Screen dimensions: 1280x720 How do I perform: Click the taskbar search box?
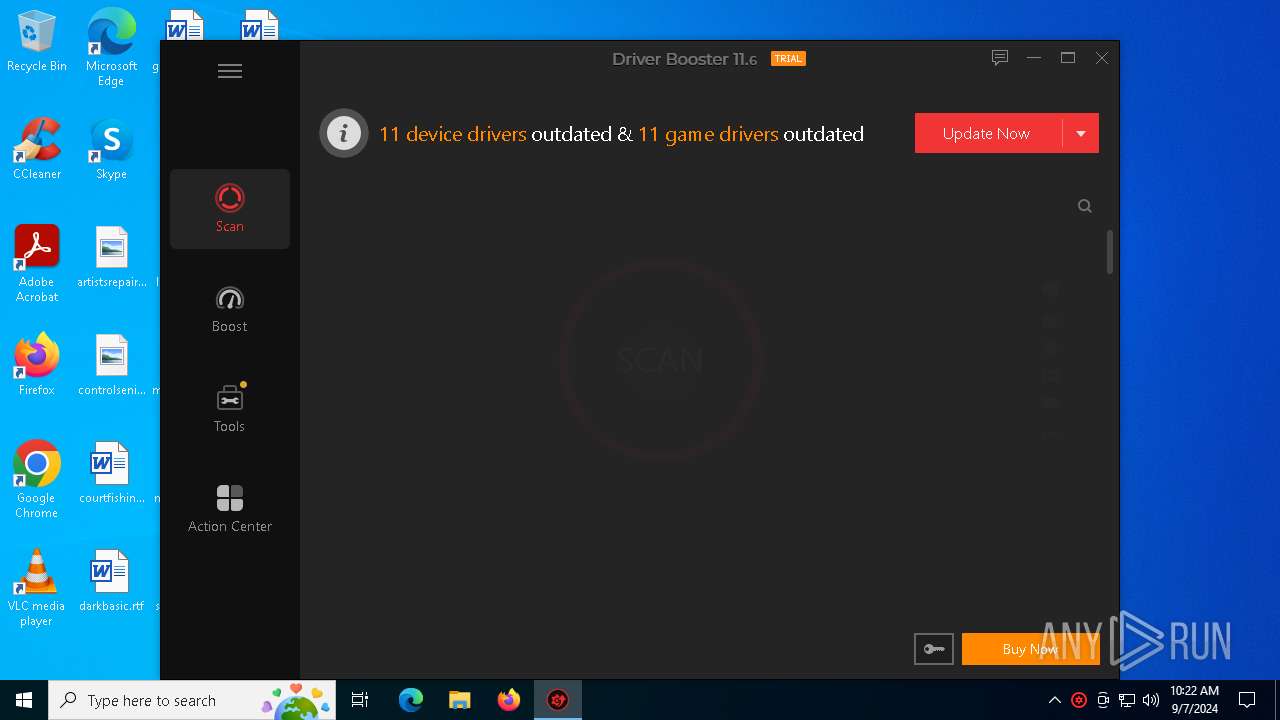point(192,700)
